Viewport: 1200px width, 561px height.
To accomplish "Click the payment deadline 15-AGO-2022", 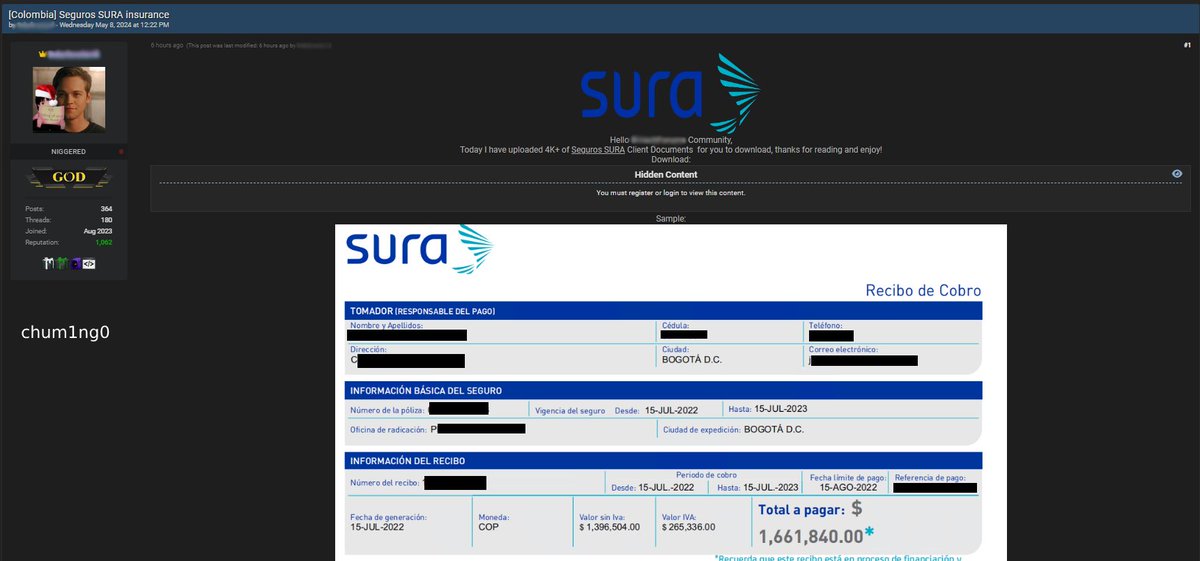I will 848,487.
